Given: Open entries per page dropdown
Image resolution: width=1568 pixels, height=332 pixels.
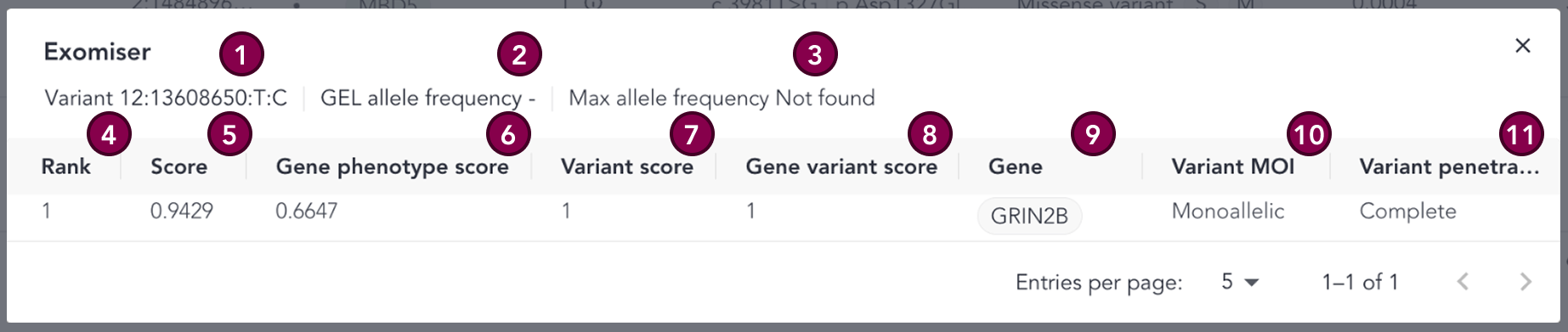Looking at the screenshot, I should (1240, 282).
